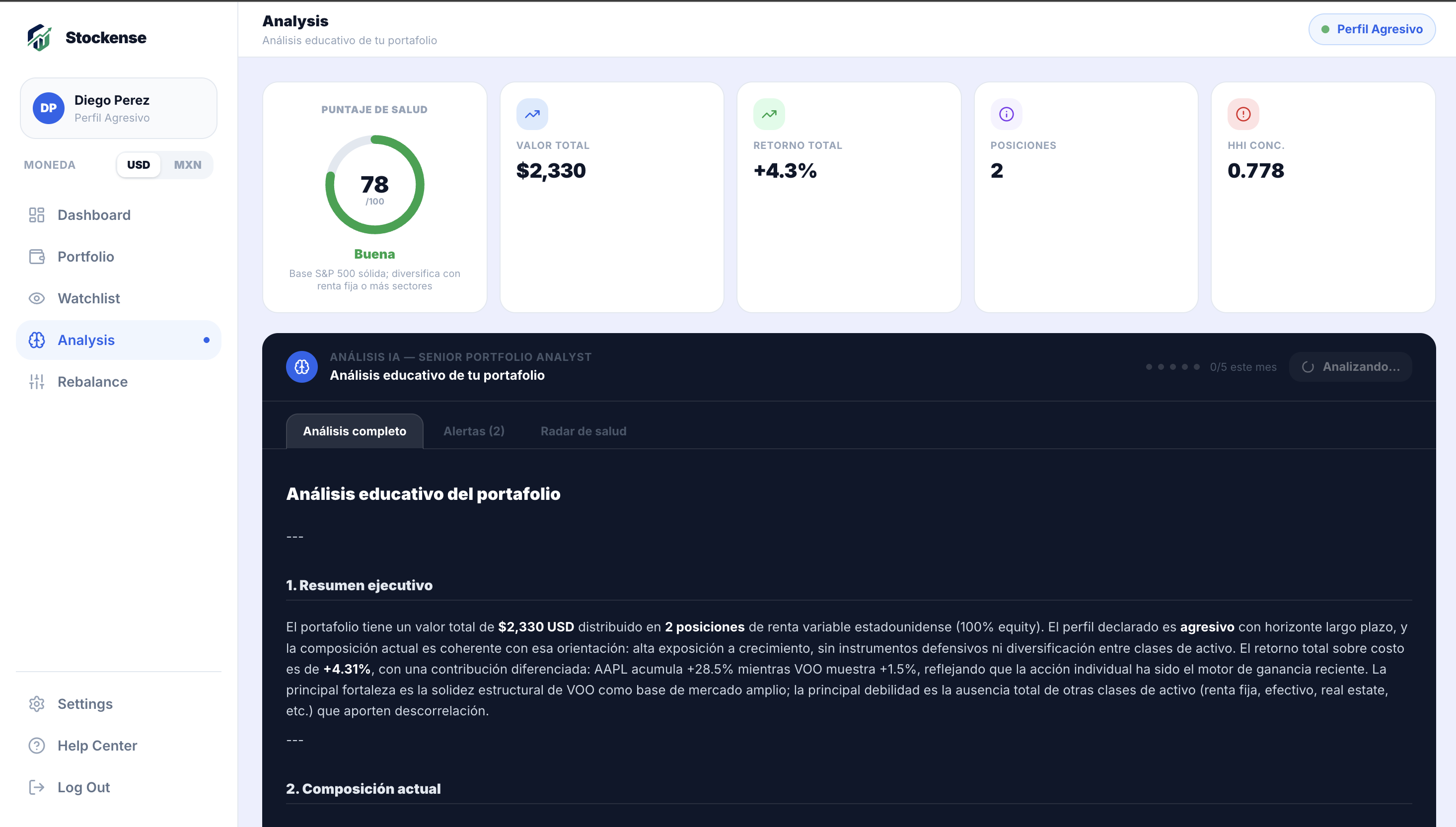The height and width of the screenshot is (827, 1456).
Task: Click the positions count 2
Action: (997, 170)
